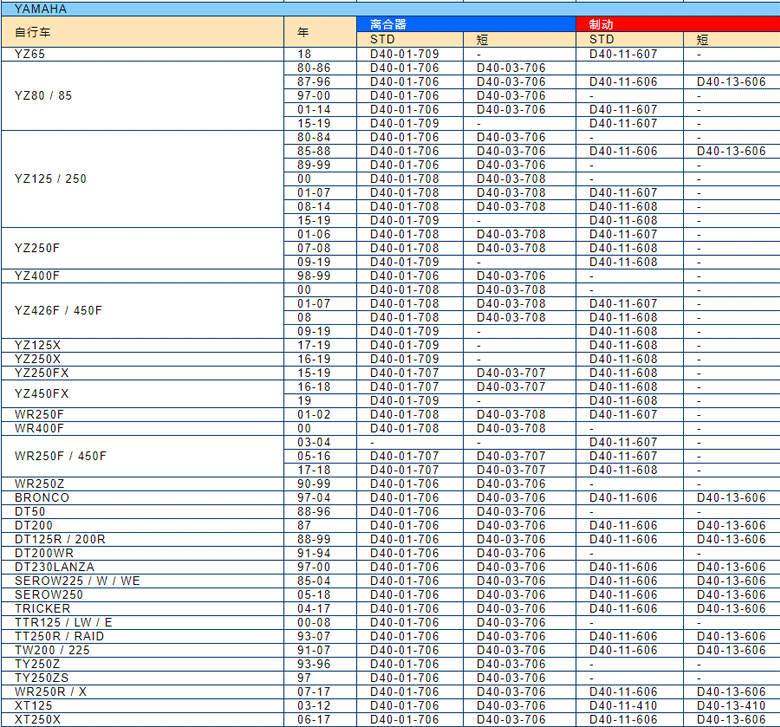Click the 80-84 year cell
Image resolution: width=780 pixels, height=727 pixels.
320,137
